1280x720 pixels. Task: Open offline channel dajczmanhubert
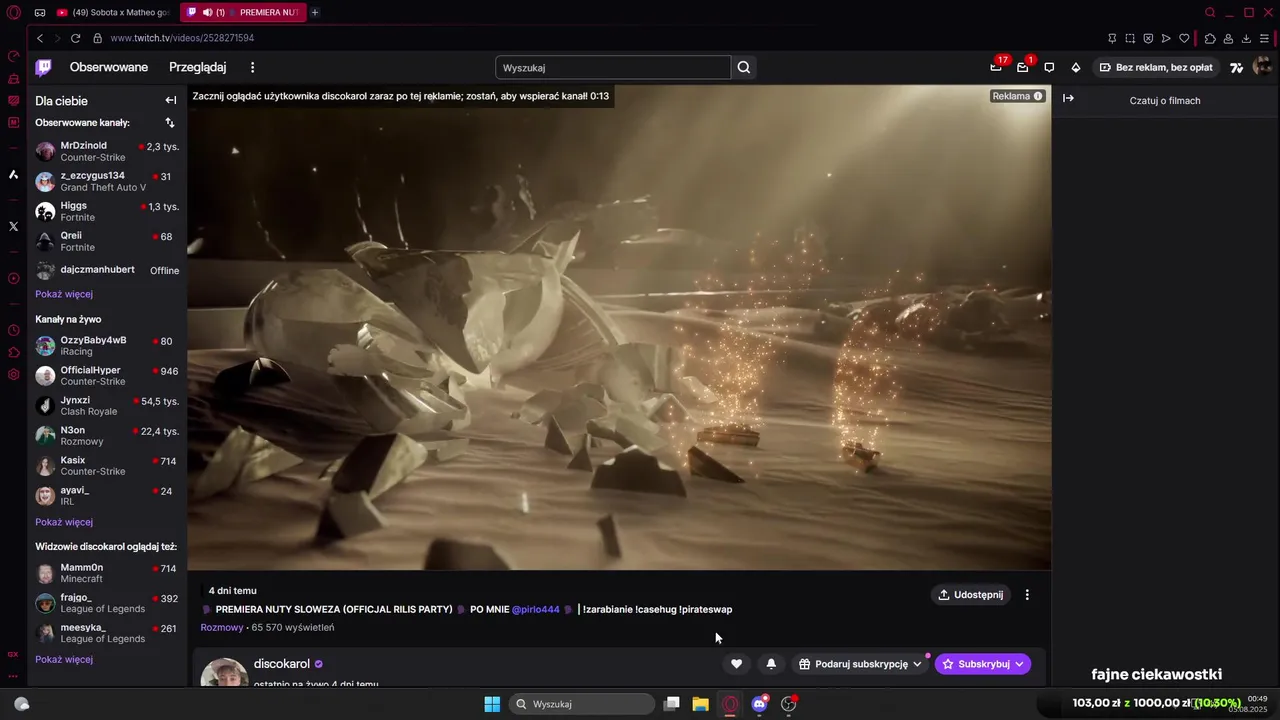pos(107,270)
